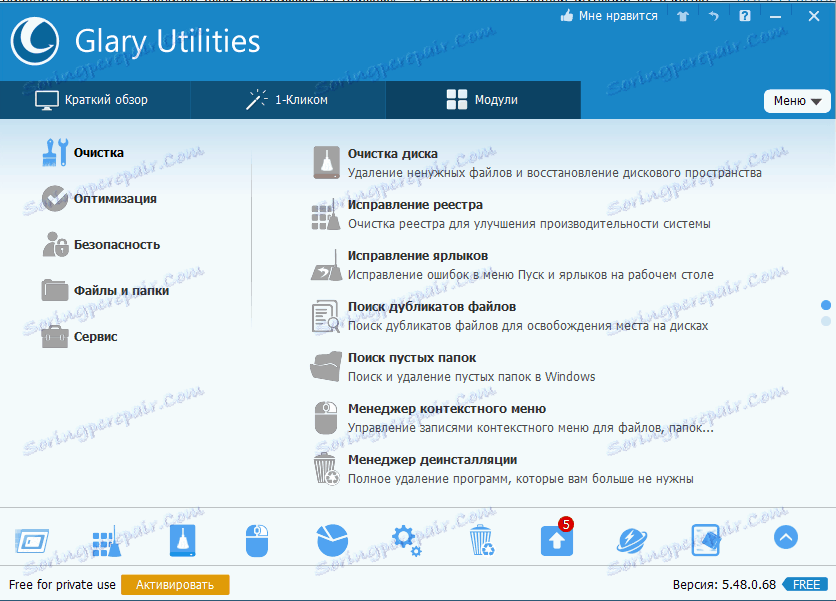Collapse the toolbar with the chevron-up arrow

[786, 539]
